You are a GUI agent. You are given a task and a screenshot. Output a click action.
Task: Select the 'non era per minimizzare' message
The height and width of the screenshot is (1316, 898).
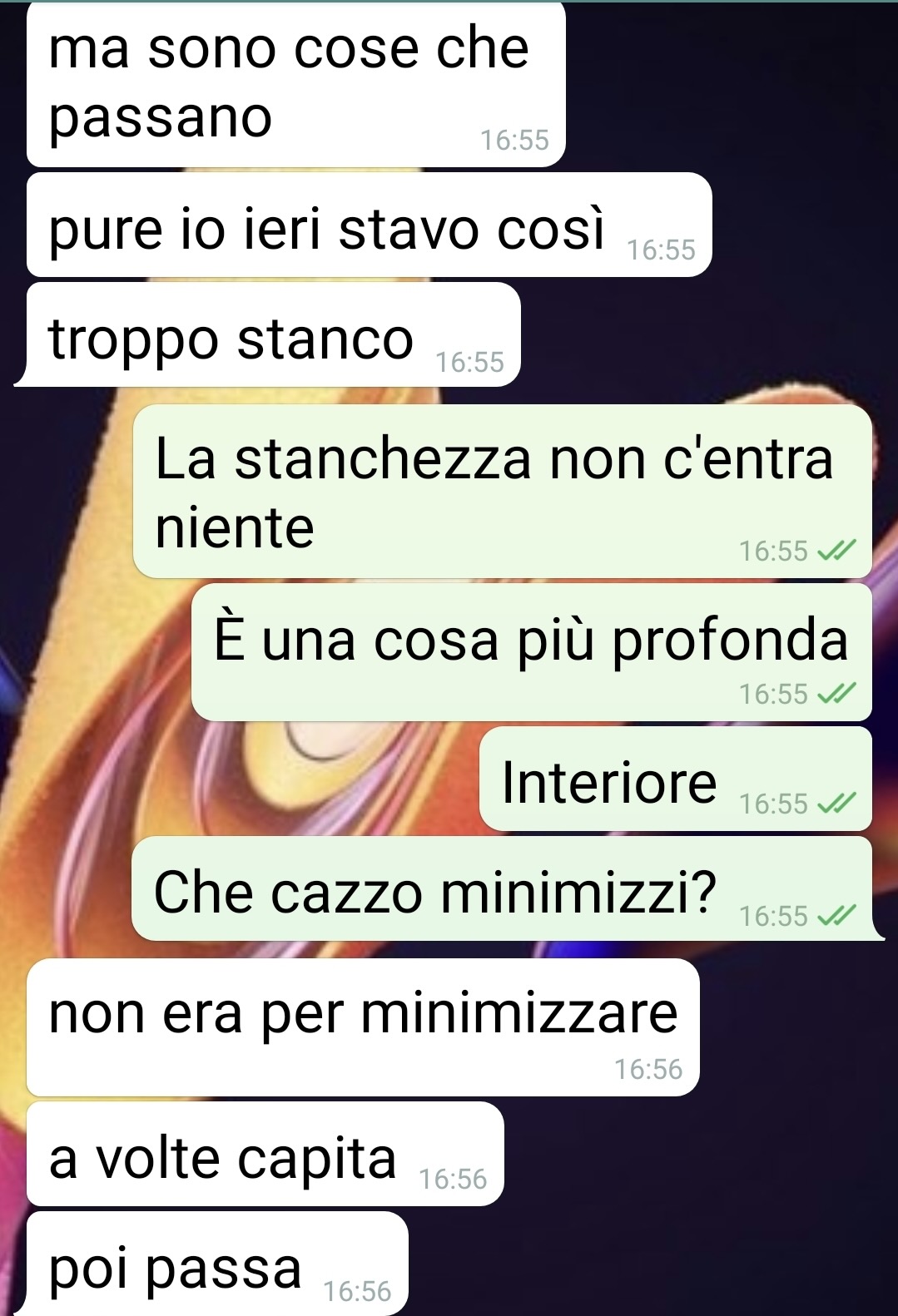[x=363, y=1027]
